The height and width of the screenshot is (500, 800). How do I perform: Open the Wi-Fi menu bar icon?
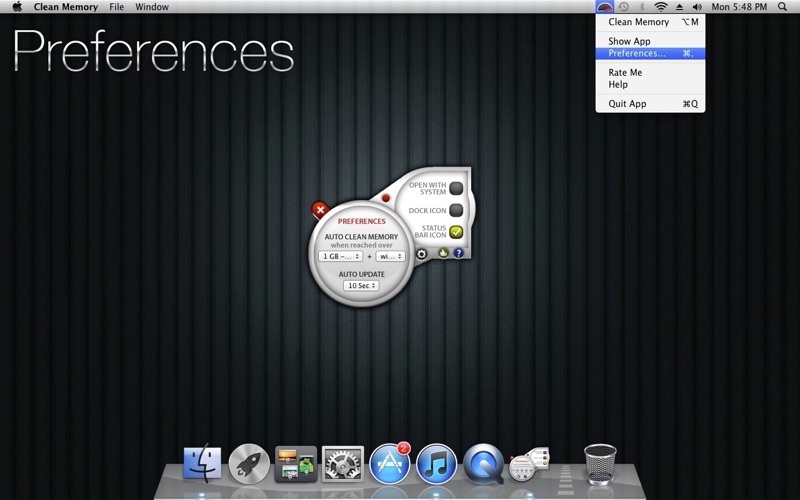[661, 7]
